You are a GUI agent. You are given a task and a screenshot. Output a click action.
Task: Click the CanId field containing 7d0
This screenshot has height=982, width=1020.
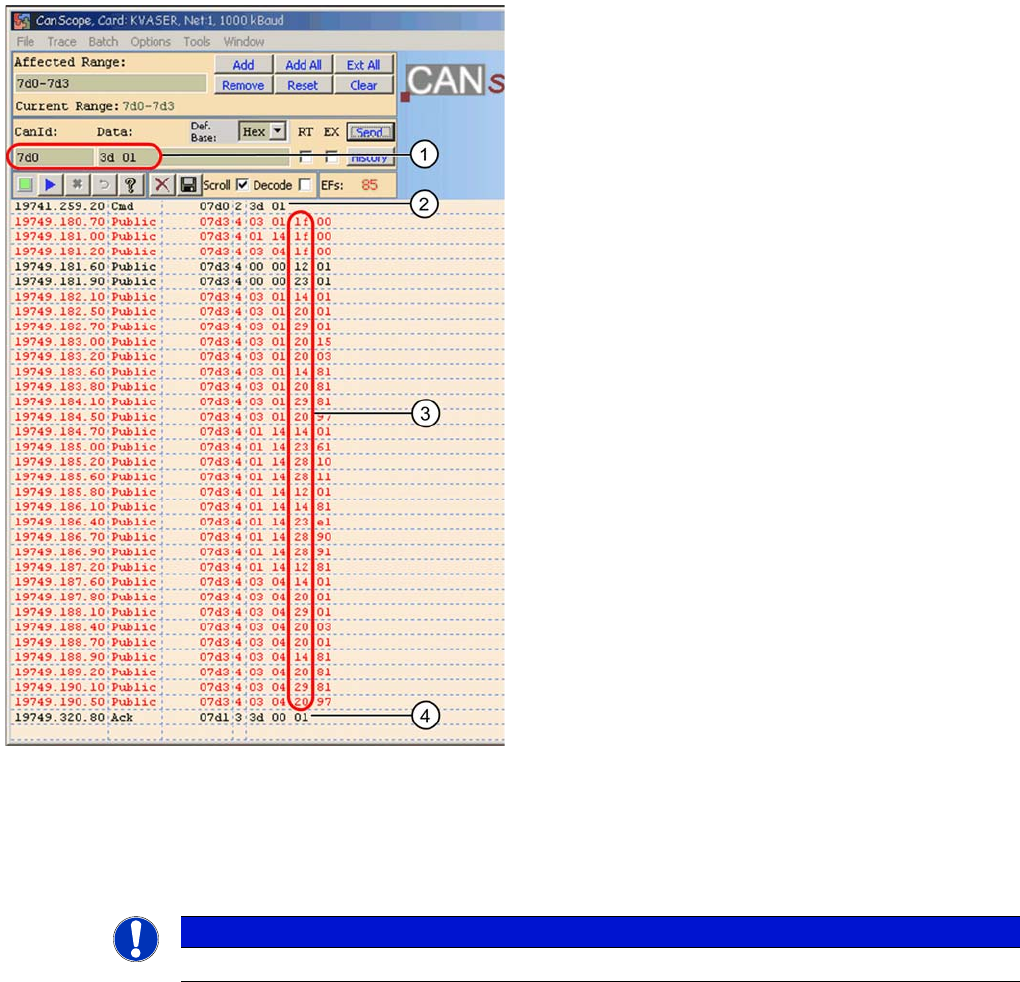pyautogui.click(x=54, y=157)
